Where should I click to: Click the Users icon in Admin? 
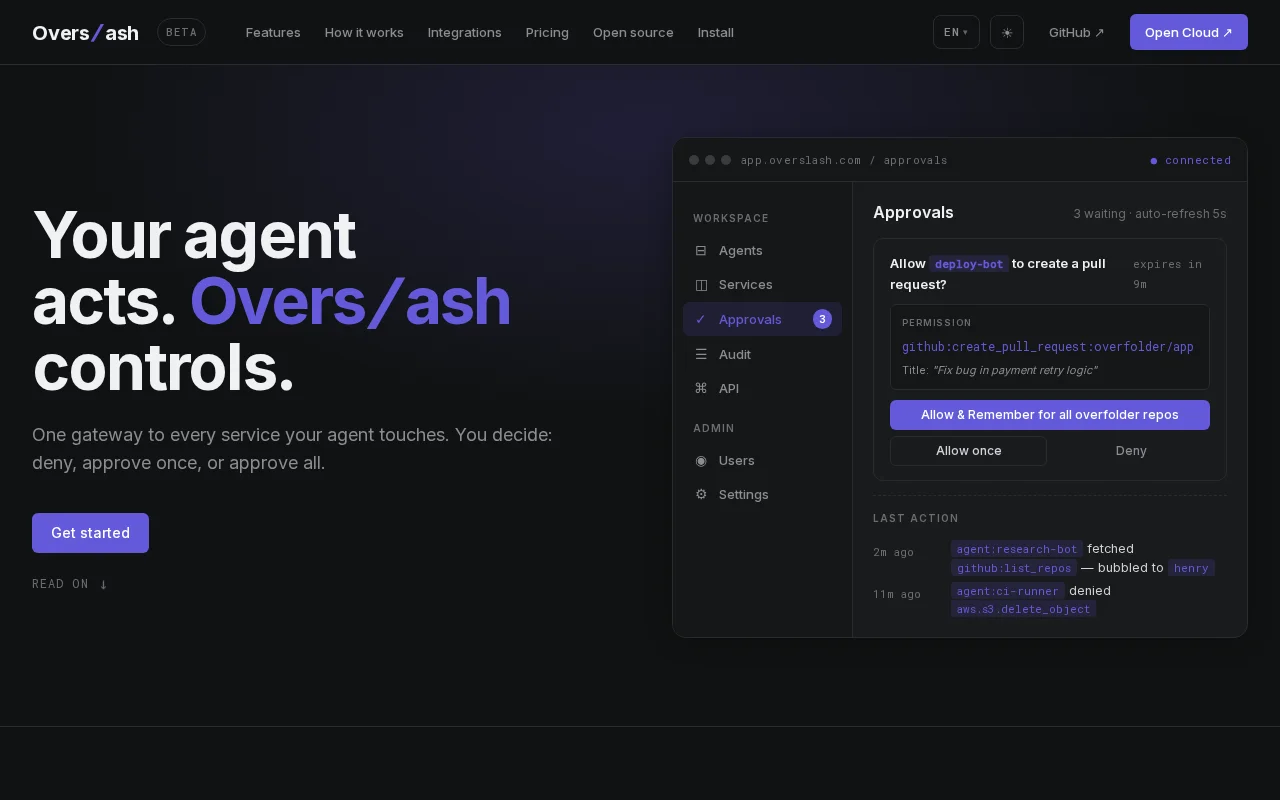point(701,460)
